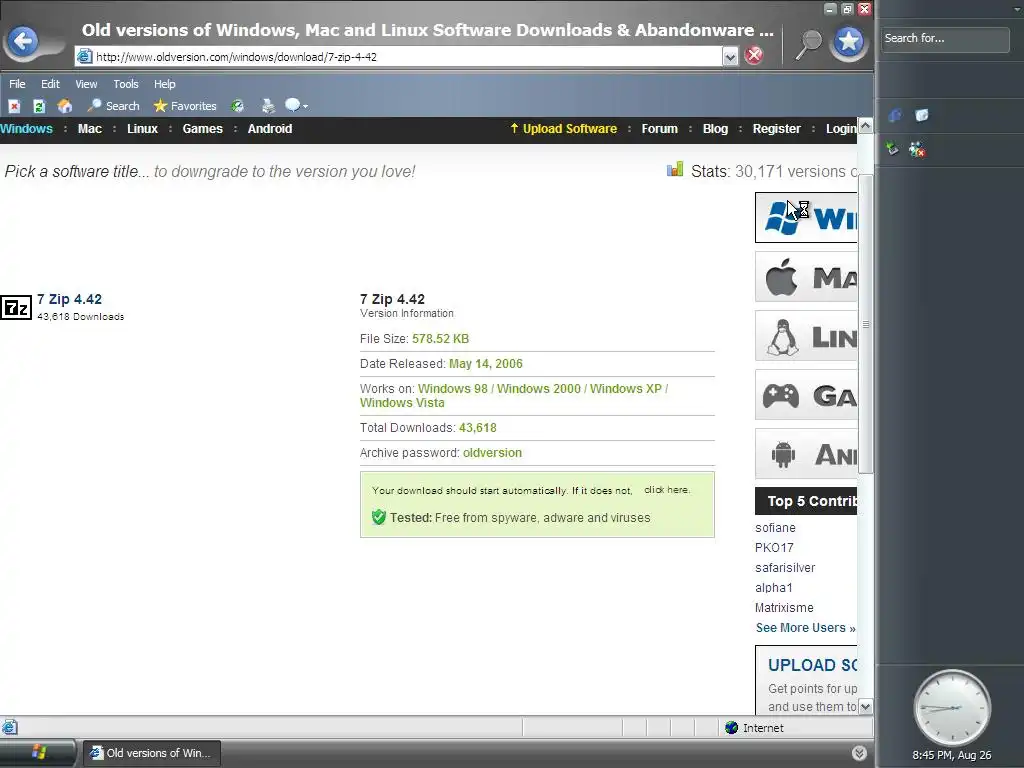This screenshot has height=768, width=1024.
Task: Click the Register link
Action: click(776, 129)
